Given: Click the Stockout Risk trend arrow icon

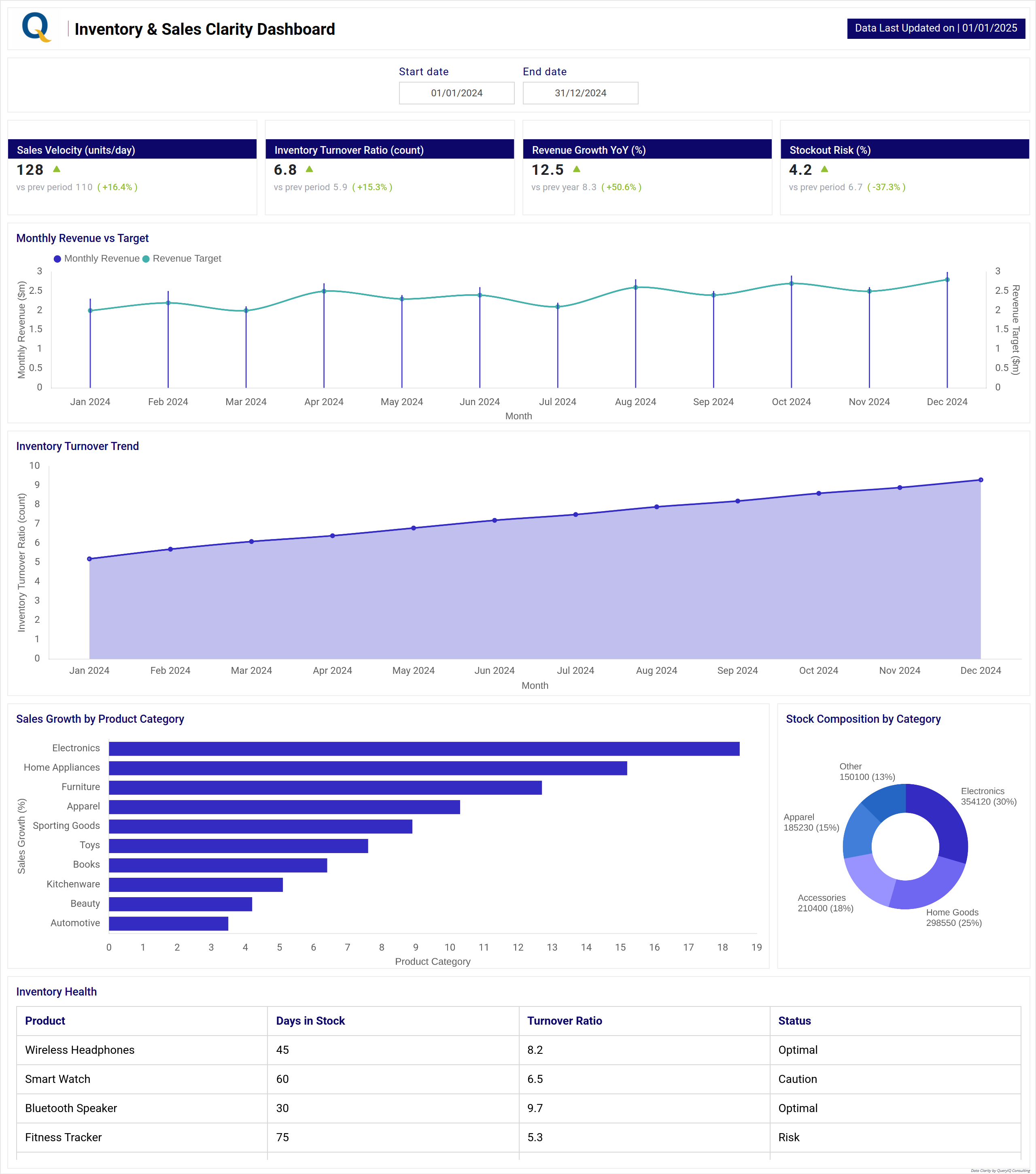Looking at the screenshot, I should (x=825, y=170).
